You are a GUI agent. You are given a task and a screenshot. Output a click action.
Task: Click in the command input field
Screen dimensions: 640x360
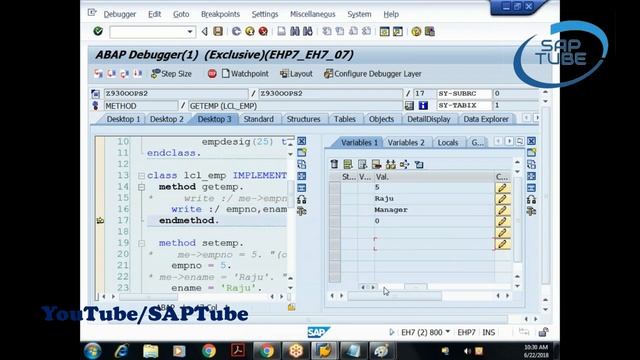148,31
